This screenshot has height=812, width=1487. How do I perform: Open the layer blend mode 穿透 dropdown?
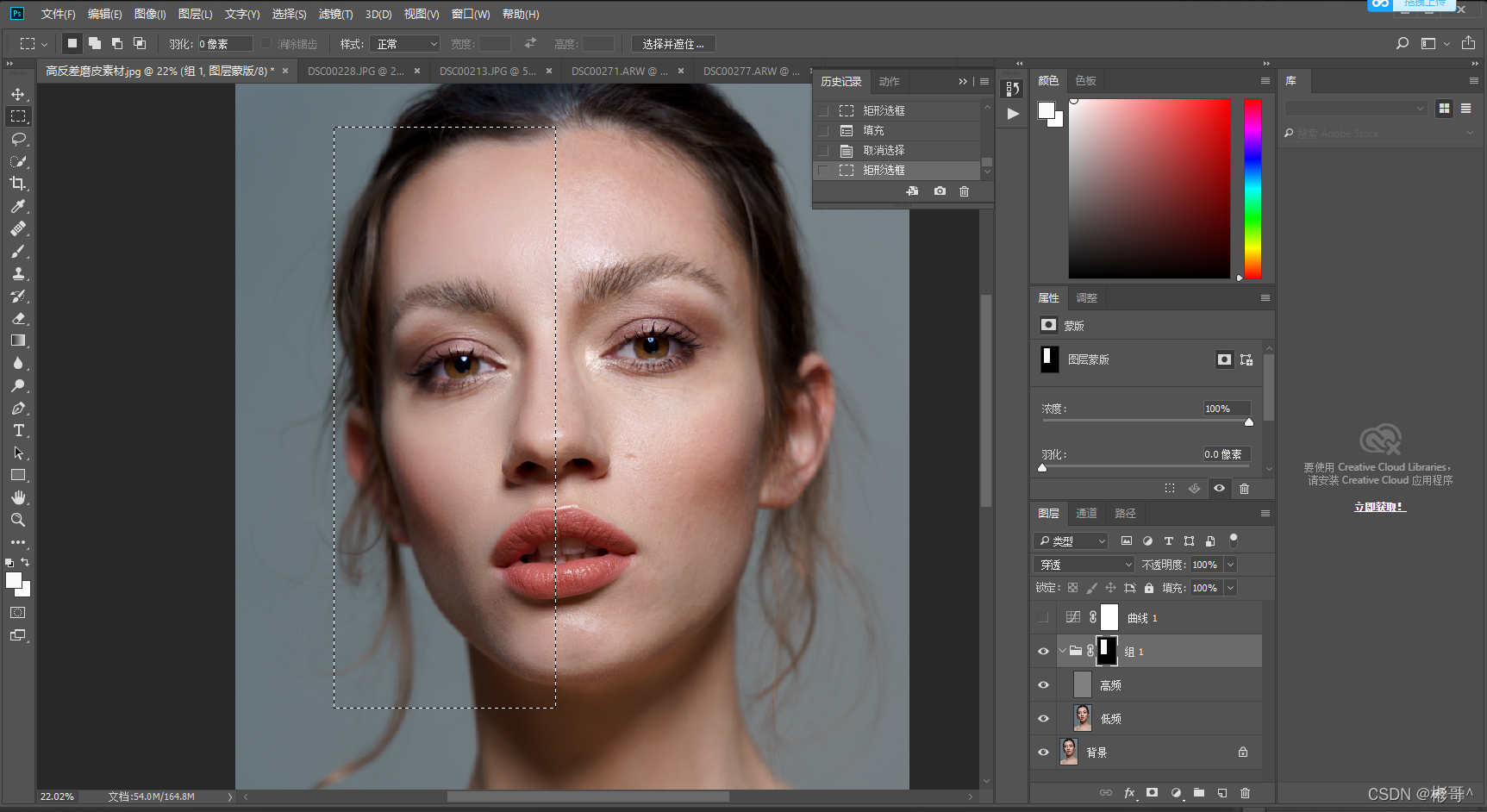(x=1084, y=565)
